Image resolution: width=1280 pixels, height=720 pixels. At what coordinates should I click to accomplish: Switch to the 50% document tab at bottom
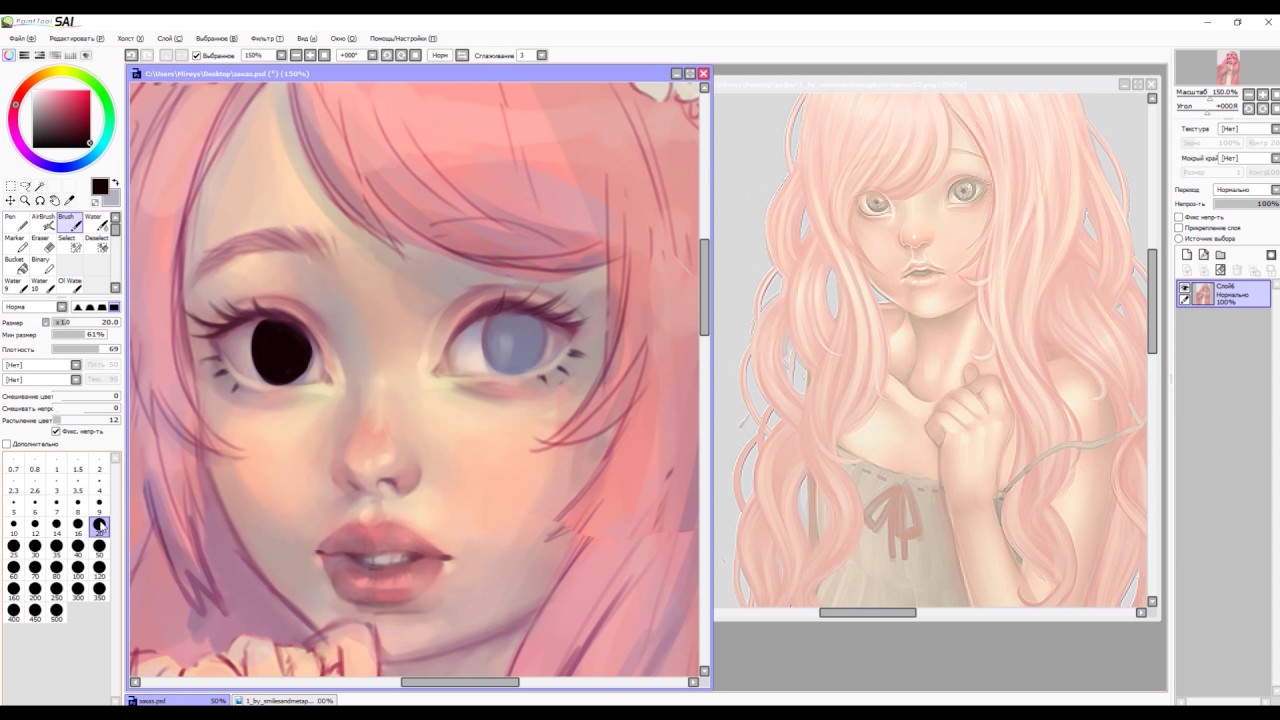click(x=178, y=701)
